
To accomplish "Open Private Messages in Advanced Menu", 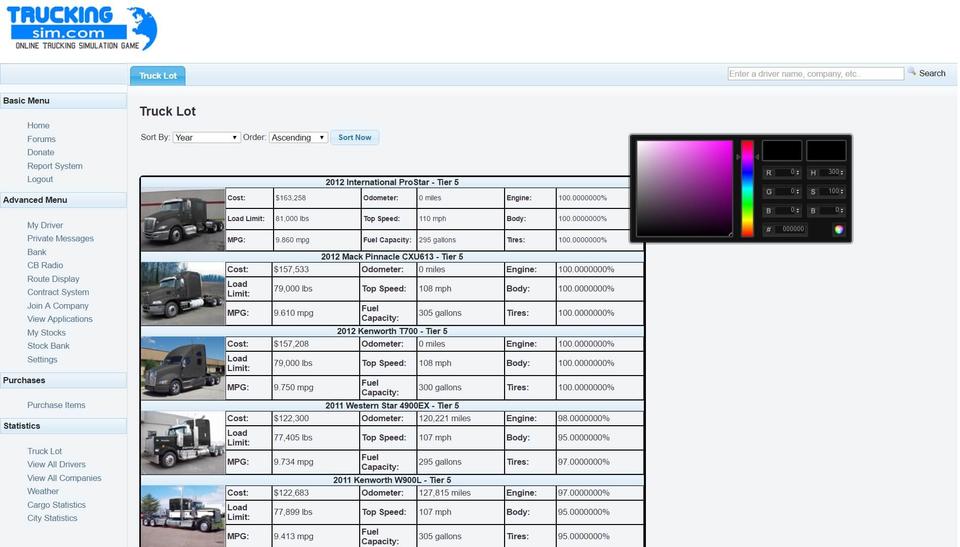I will pyautogui.click(x=60, y=239).
